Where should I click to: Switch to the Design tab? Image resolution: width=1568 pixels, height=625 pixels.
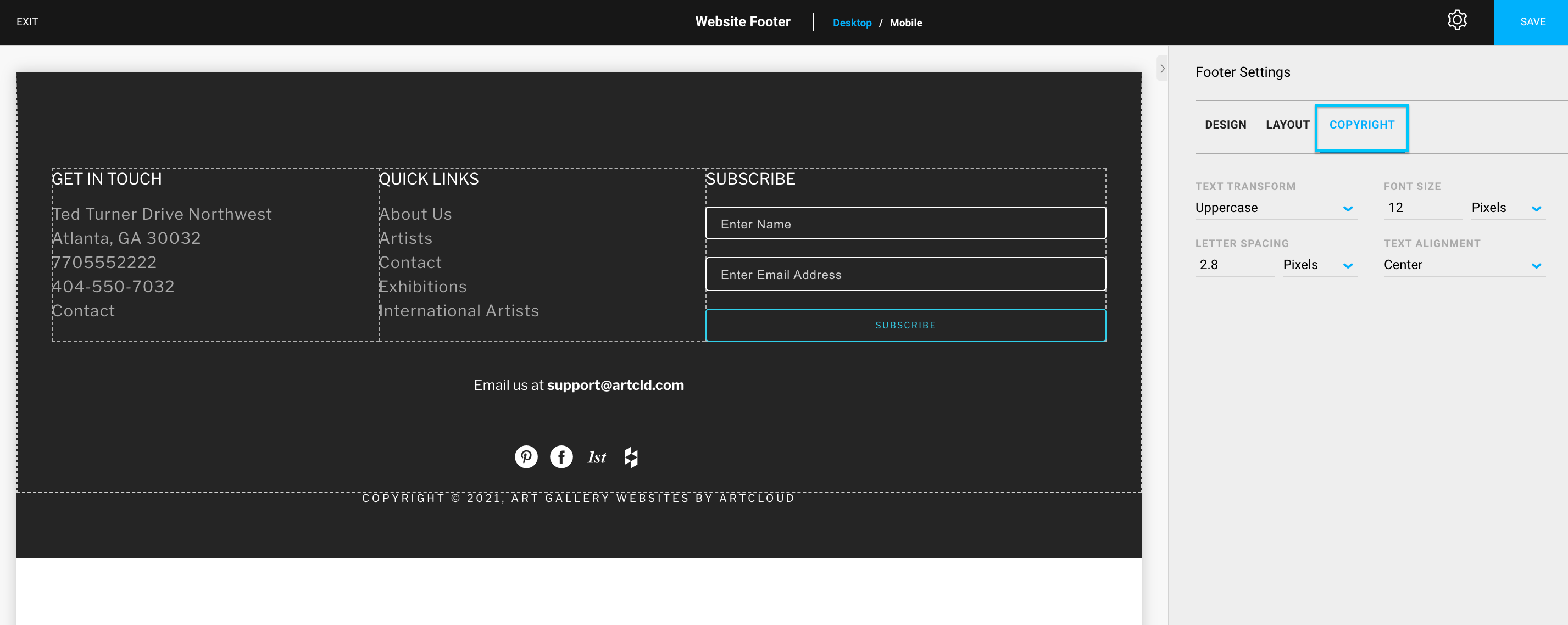[x=1225, y=124]
